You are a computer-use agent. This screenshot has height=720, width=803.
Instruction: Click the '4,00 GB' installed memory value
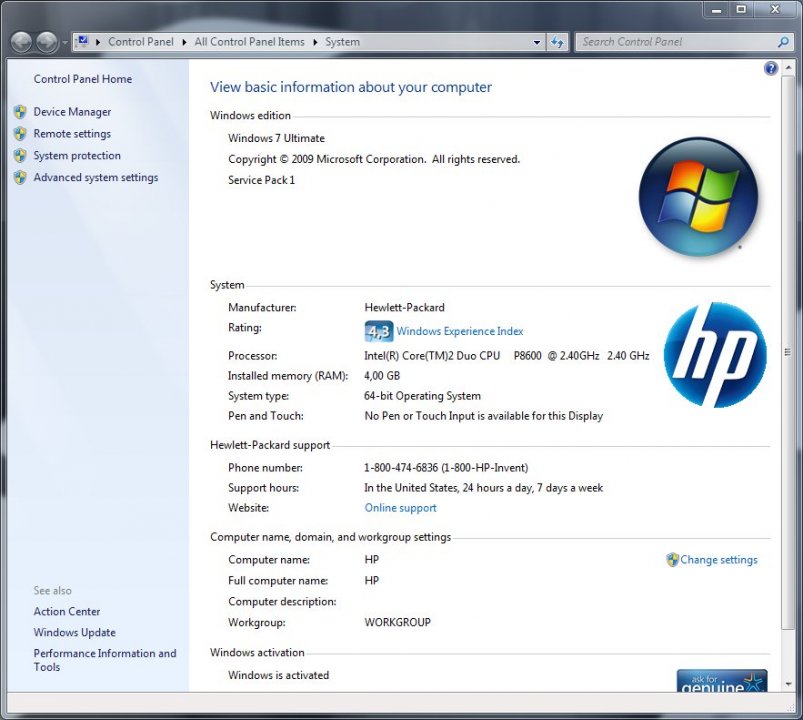[382, 376]
